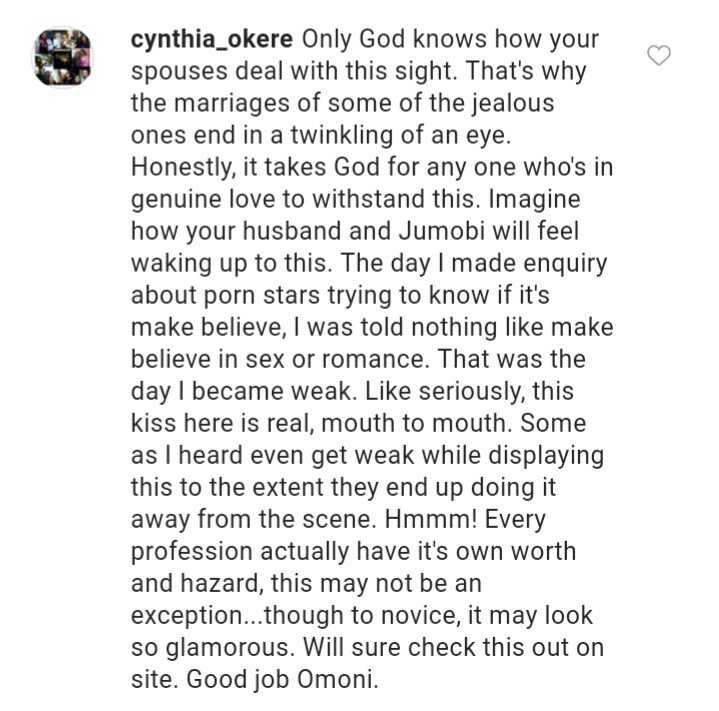
Task: Open cynthia_okere's profile picture
Action: coord(63,57)
